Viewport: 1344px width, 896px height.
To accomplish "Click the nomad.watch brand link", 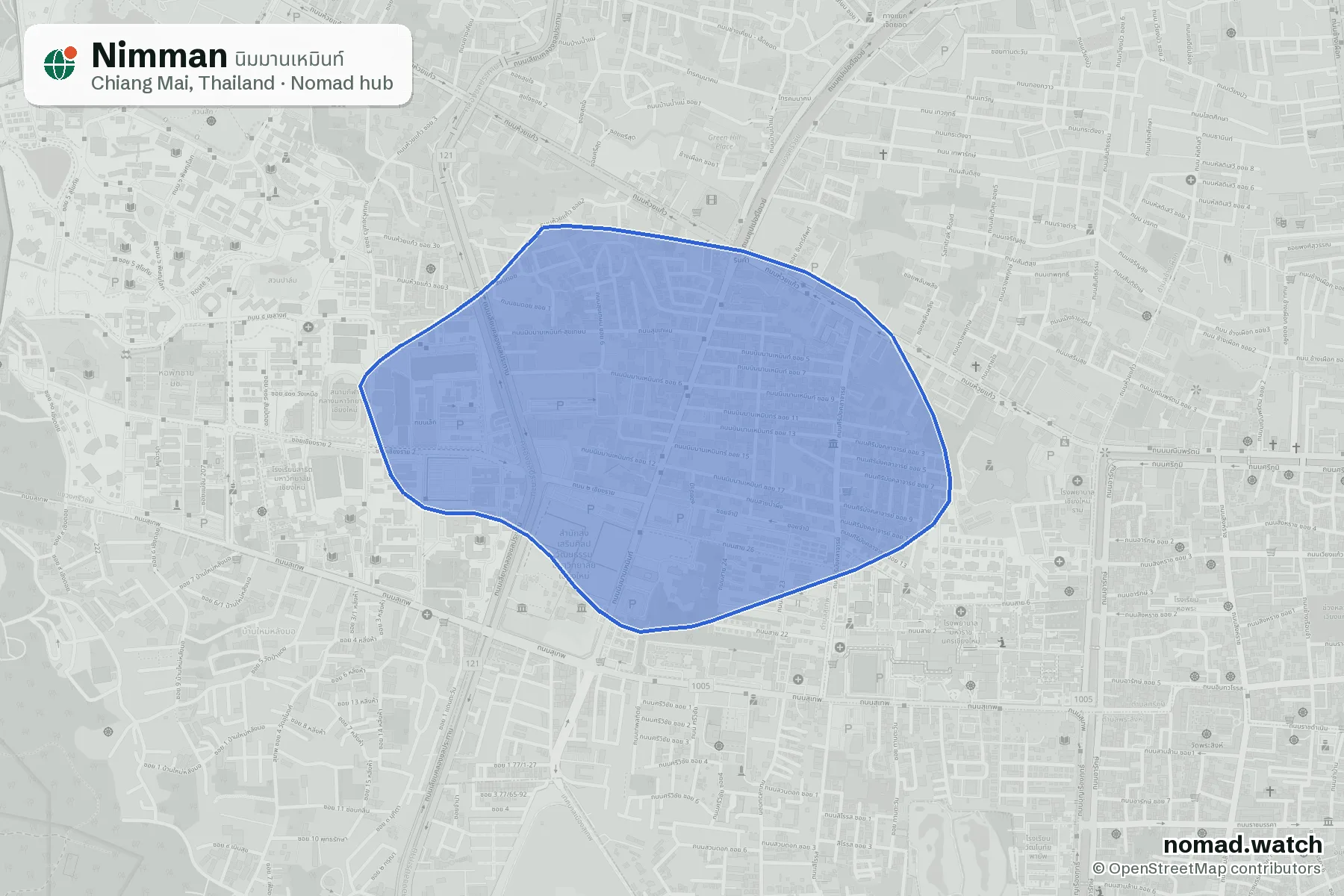I will coord(1242,844).
